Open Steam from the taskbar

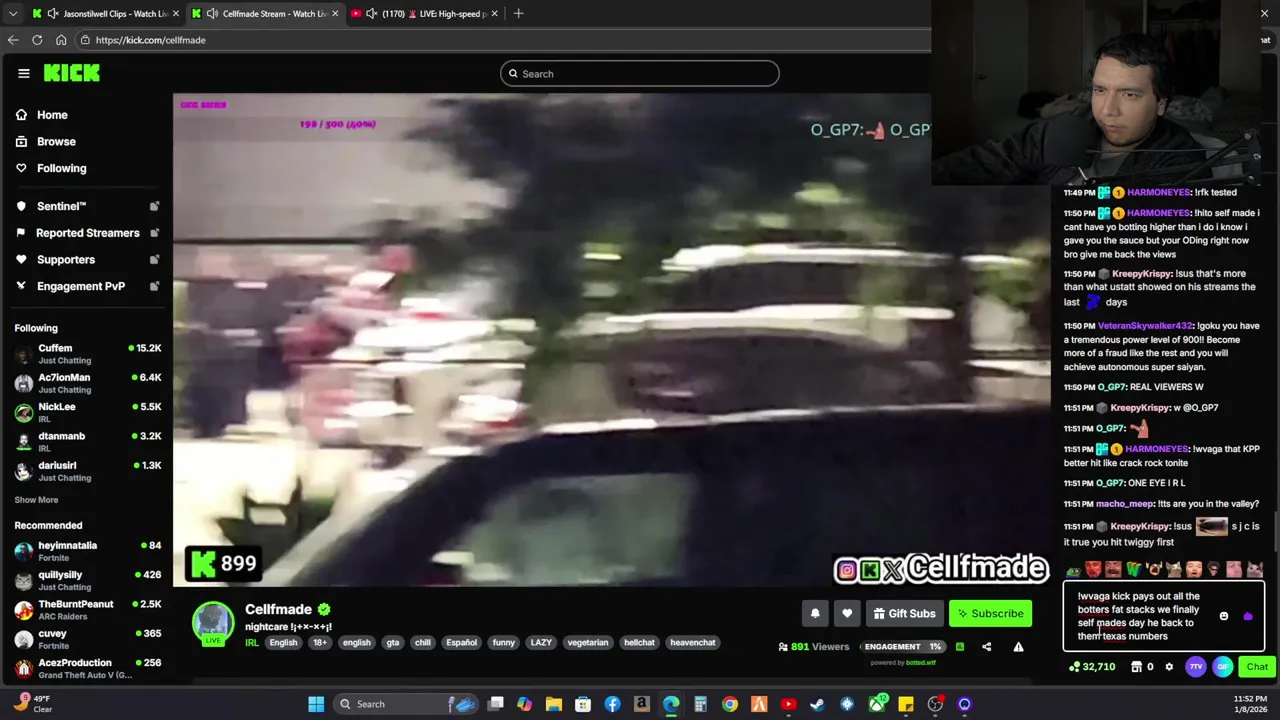pyautogui.click(x=818, y=704)
